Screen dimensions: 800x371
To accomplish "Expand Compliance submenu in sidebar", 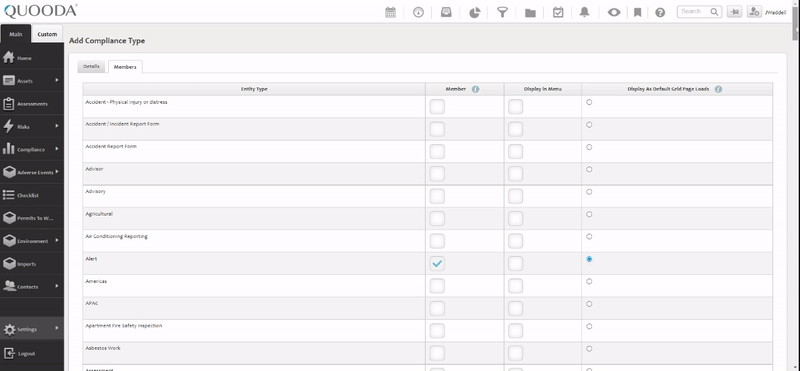I will tap(57, 149).
